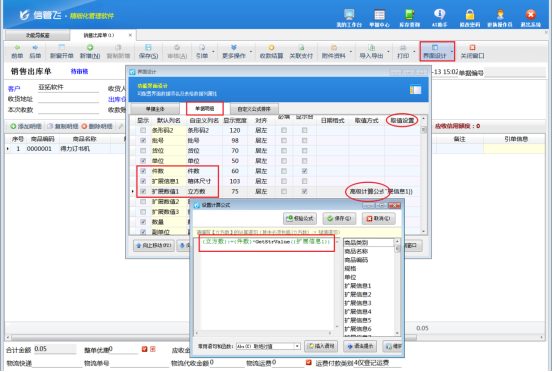Select 商品名称 in the field list

356,251
